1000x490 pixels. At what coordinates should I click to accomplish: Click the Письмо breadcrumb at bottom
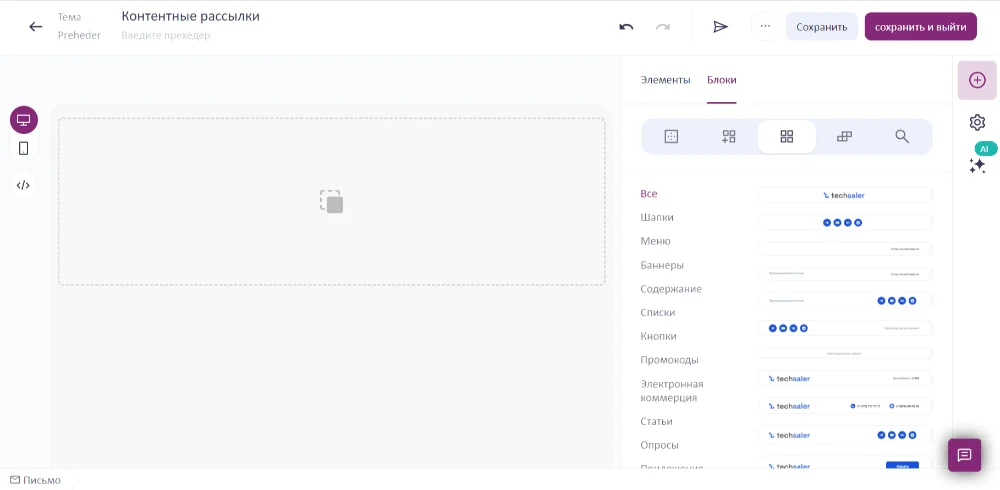coord(36,480)
